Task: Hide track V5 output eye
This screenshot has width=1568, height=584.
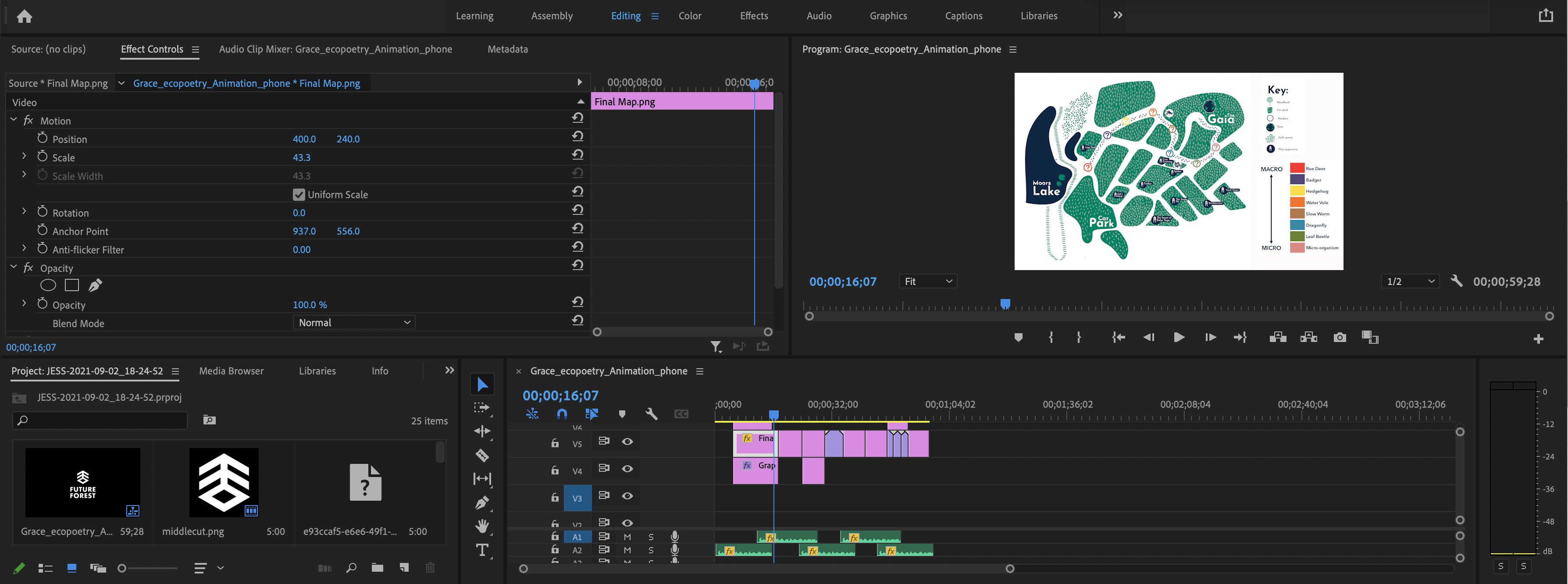Action: click(627, 442)
